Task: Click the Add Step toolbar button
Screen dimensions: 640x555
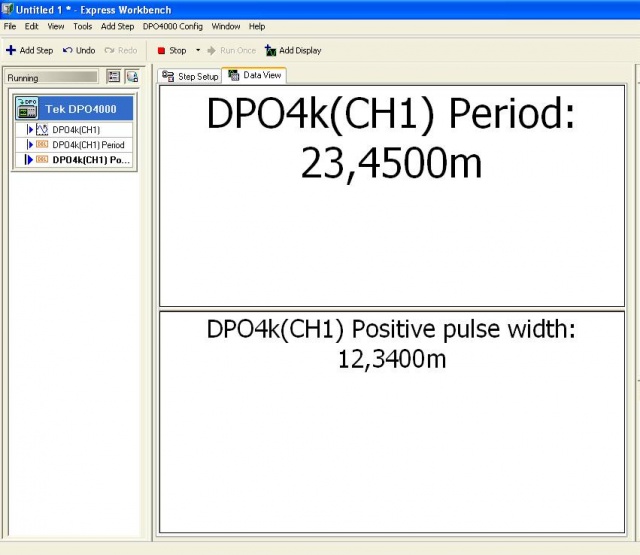Action: (x=29, y=51)
